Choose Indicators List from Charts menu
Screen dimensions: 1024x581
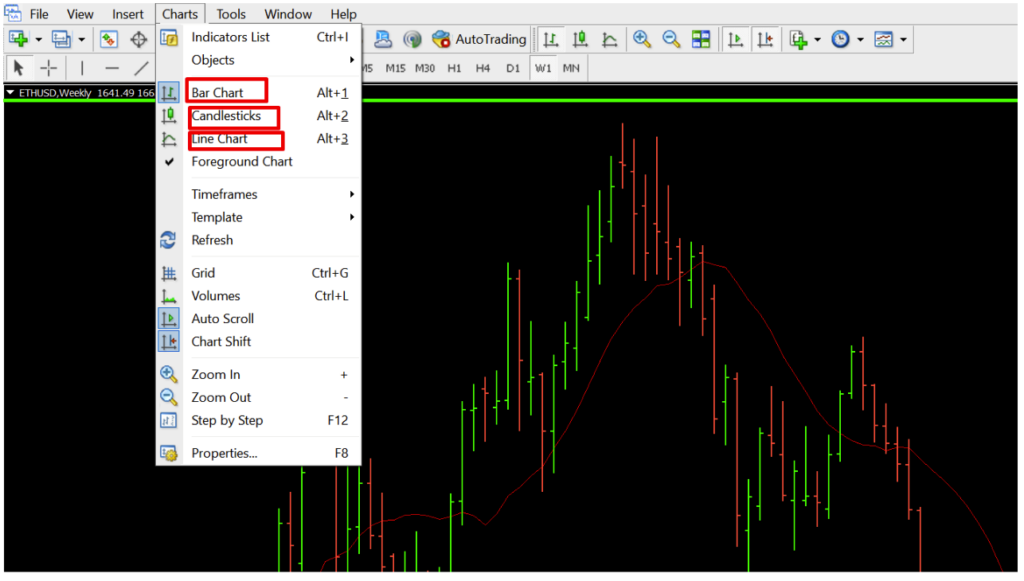pyautogui.click(x=259, y=37)
